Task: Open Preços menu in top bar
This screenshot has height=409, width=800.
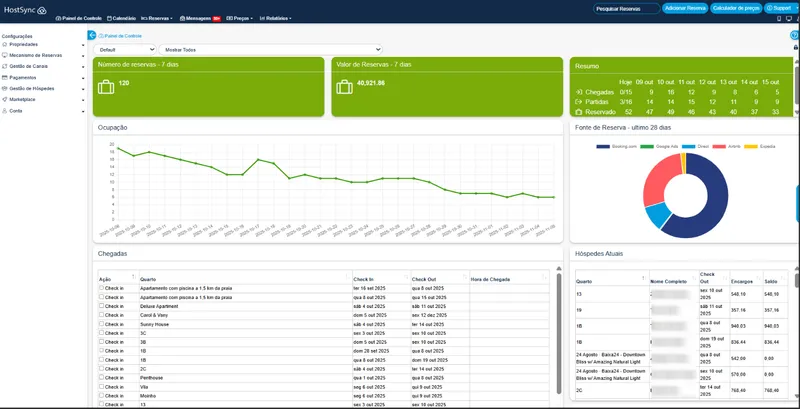Action: 240,18
